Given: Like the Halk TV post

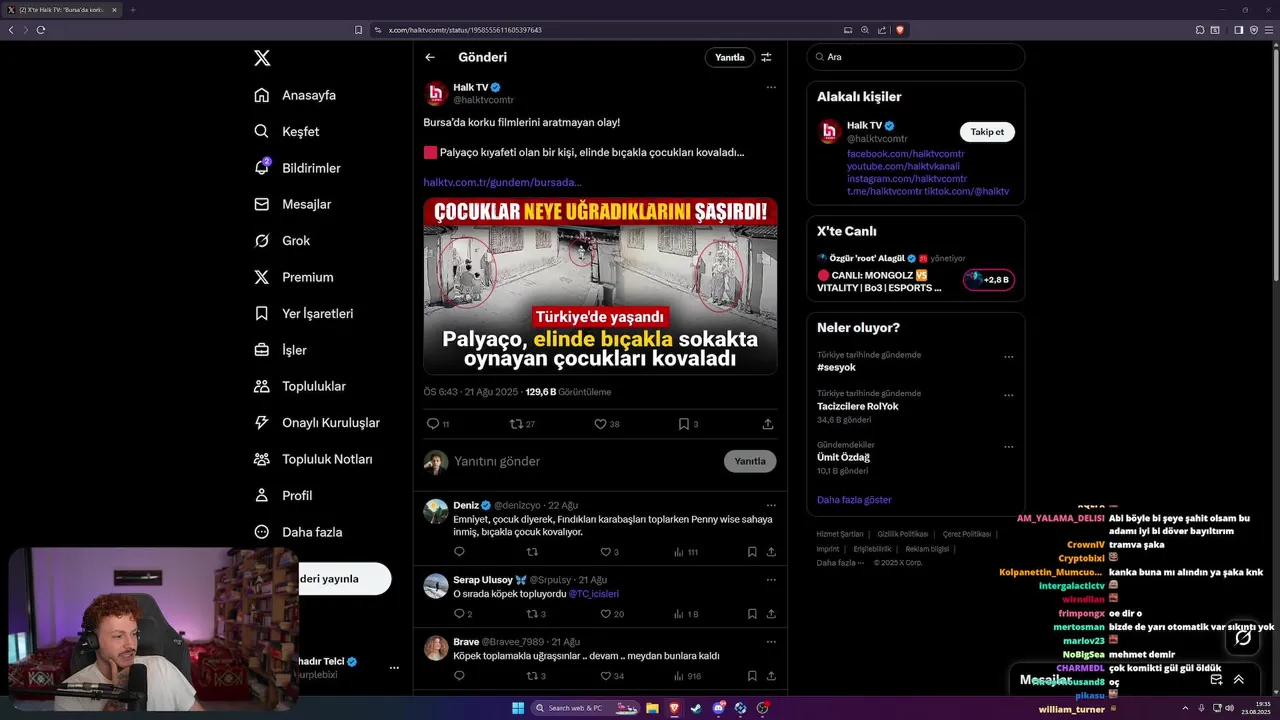Looking at the screenshot, I should (x=600, y=424).
